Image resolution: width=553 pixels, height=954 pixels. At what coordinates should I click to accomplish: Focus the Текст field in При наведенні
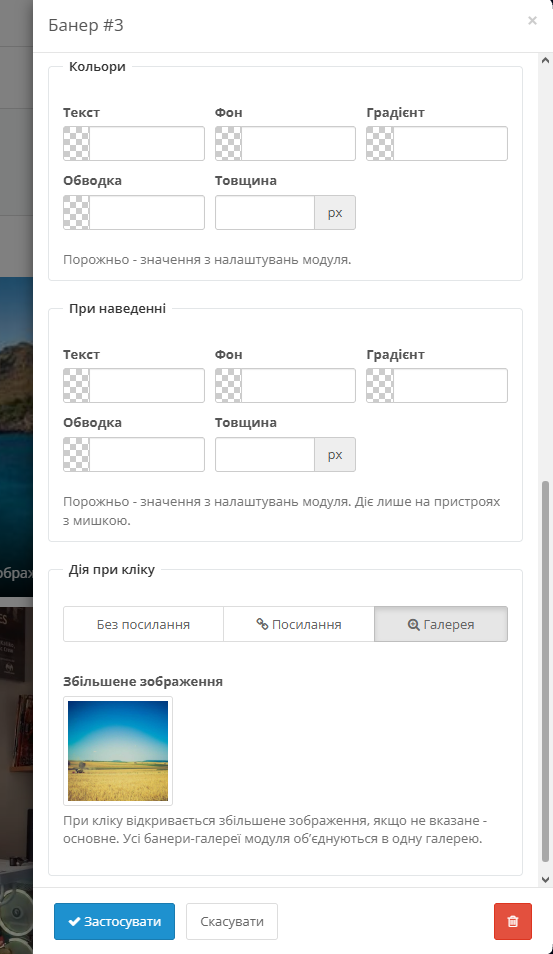coord(147,386)
